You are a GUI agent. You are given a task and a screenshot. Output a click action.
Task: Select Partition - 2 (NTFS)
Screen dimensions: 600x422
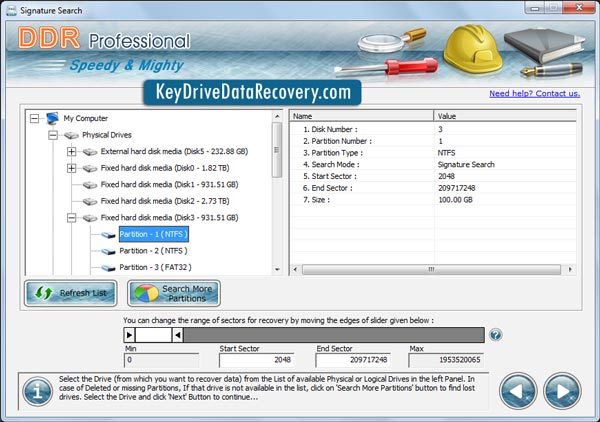click(153, 251)
